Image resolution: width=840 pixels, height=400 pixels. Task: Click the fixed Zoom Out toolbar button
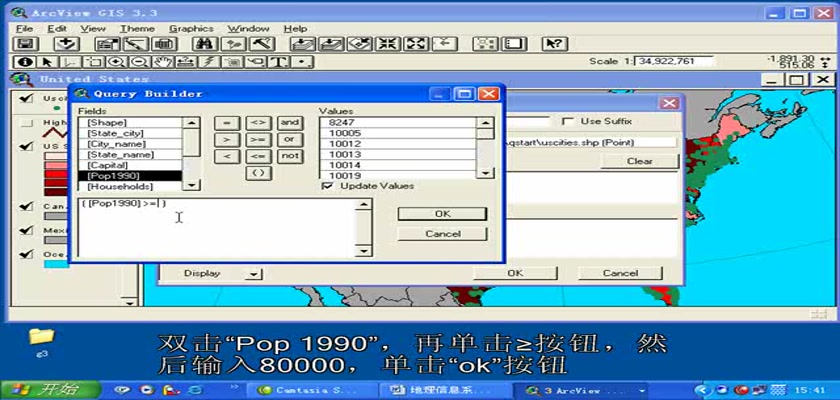[x=415, y=44]
